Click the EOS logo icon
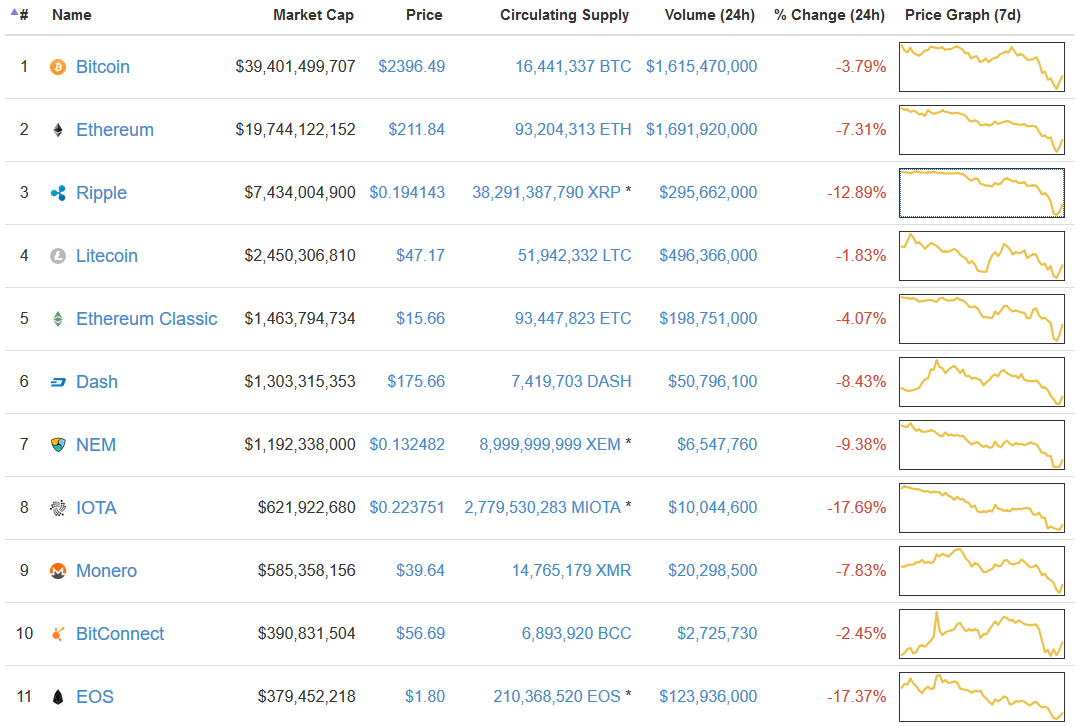This screenshot has height=727, width=1076. pyautogui.click(x=58, y=697)
